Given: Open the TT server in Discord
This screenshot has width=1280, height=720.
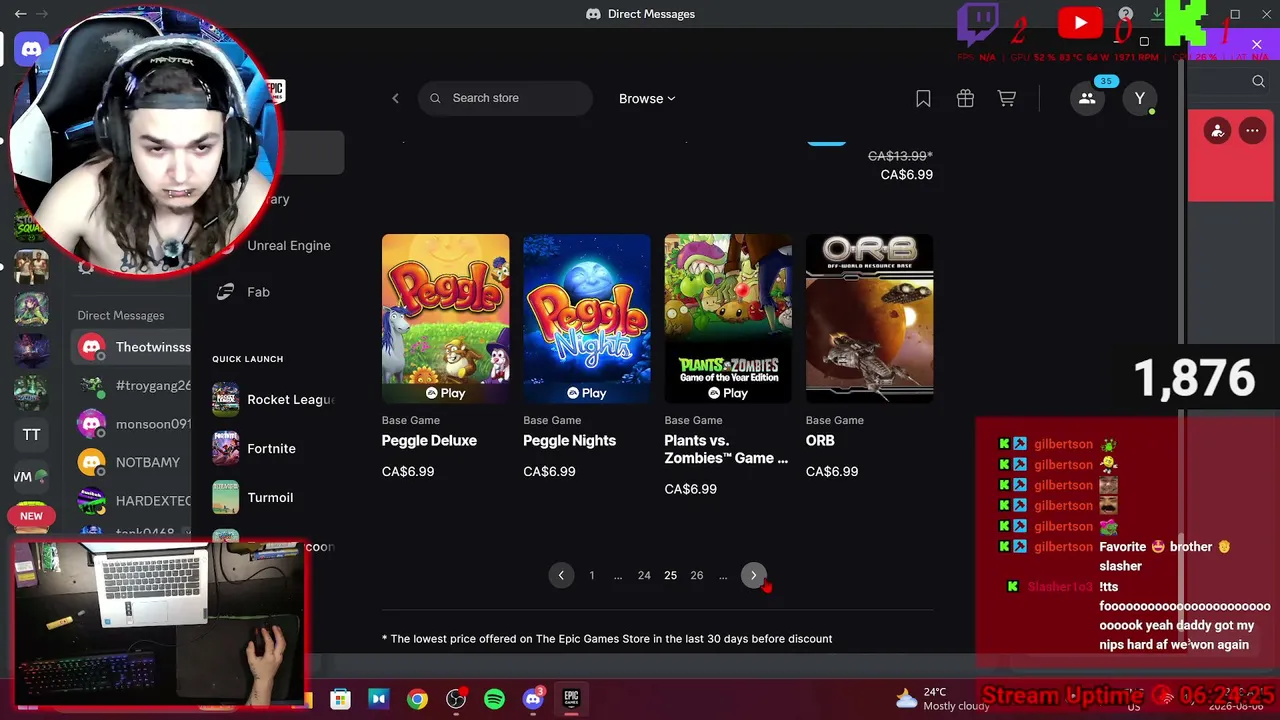Looking at the screenshot, I should pos(31,434).
